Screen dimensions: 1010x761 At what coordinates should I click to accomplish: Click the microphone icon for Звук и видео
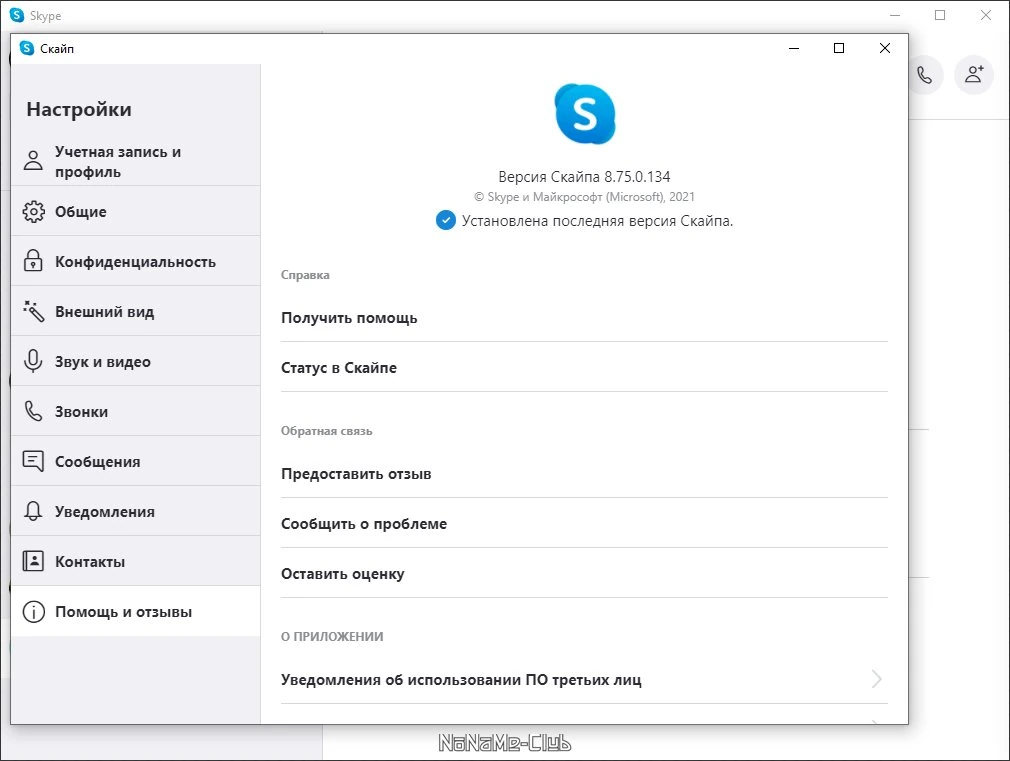(x=33, y=361)
